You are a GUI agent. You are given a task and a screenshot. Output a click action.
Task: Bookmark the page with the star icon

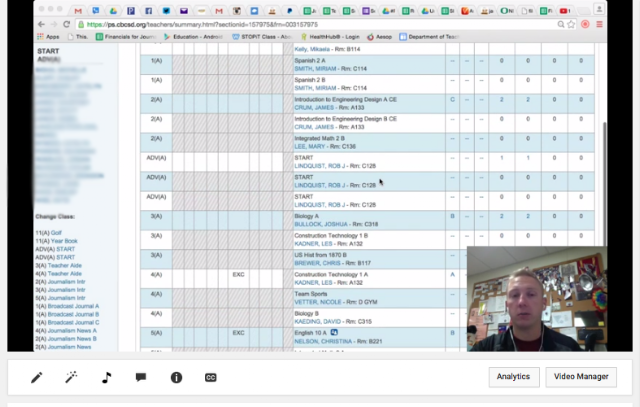[571, 24]
